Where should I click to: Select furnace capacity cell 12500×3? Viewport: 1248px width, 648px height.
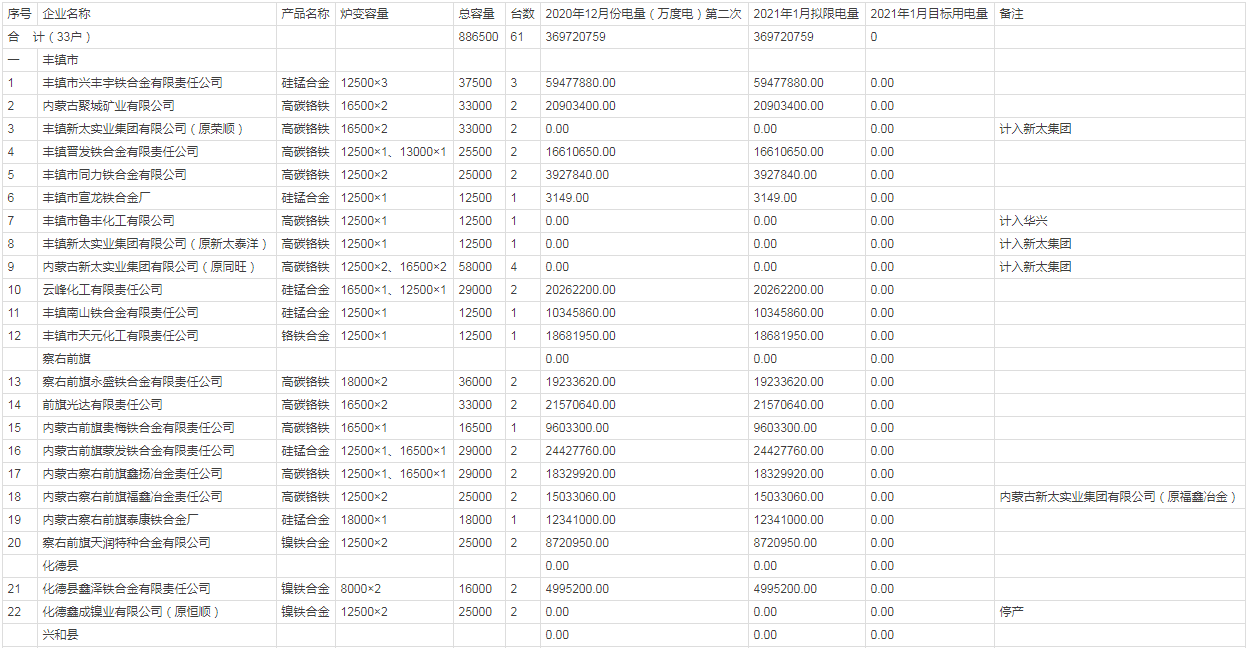pyautogui.click(x=364, y=83)
